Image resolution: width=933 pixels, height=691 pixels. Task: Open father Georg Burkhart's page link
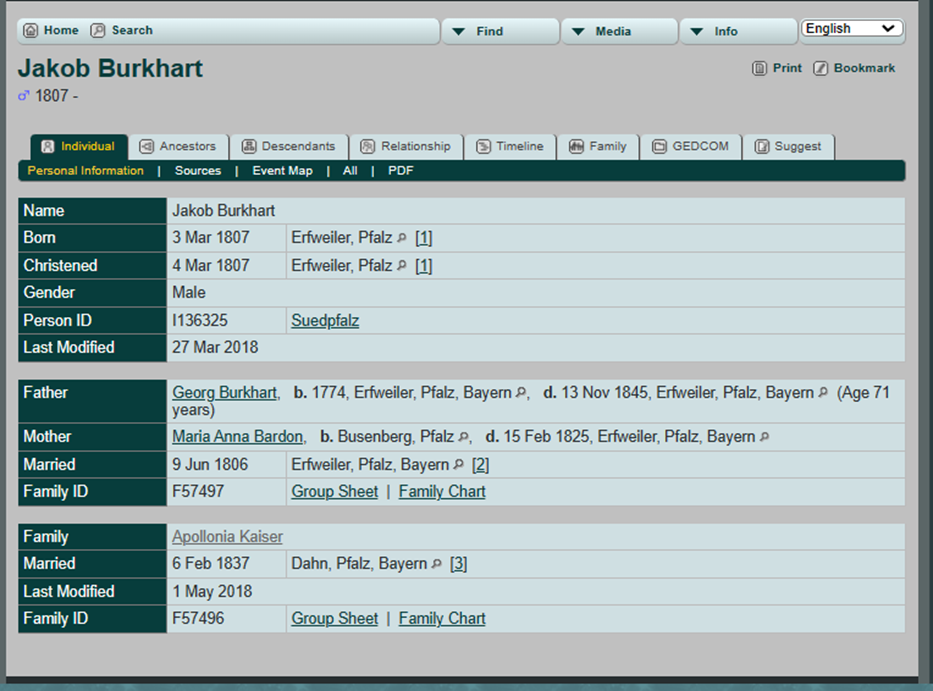225,393
